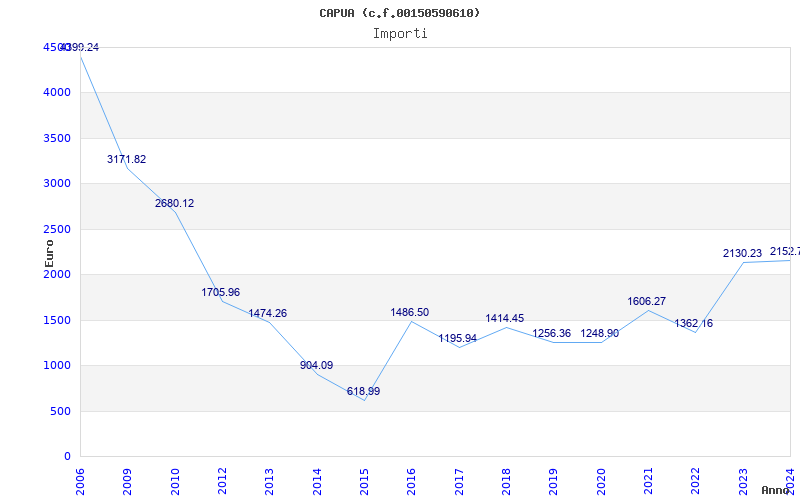The height and width of the screenshot is (500, 800).
Task: Click the Anno x-axis label
Action: 776,490
